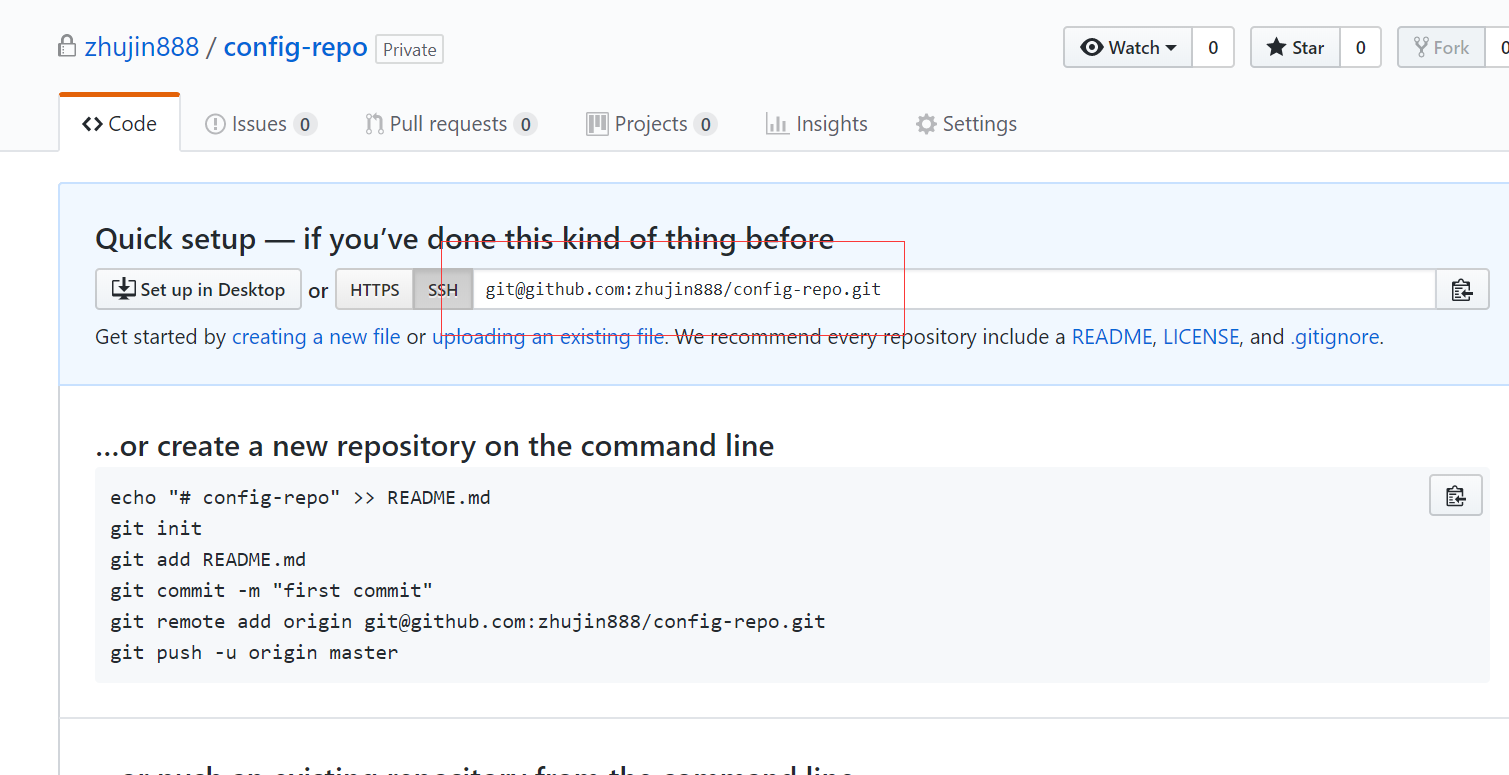
Task: Select the HTTPS clone protocol
Action: [x=374, y=289]
